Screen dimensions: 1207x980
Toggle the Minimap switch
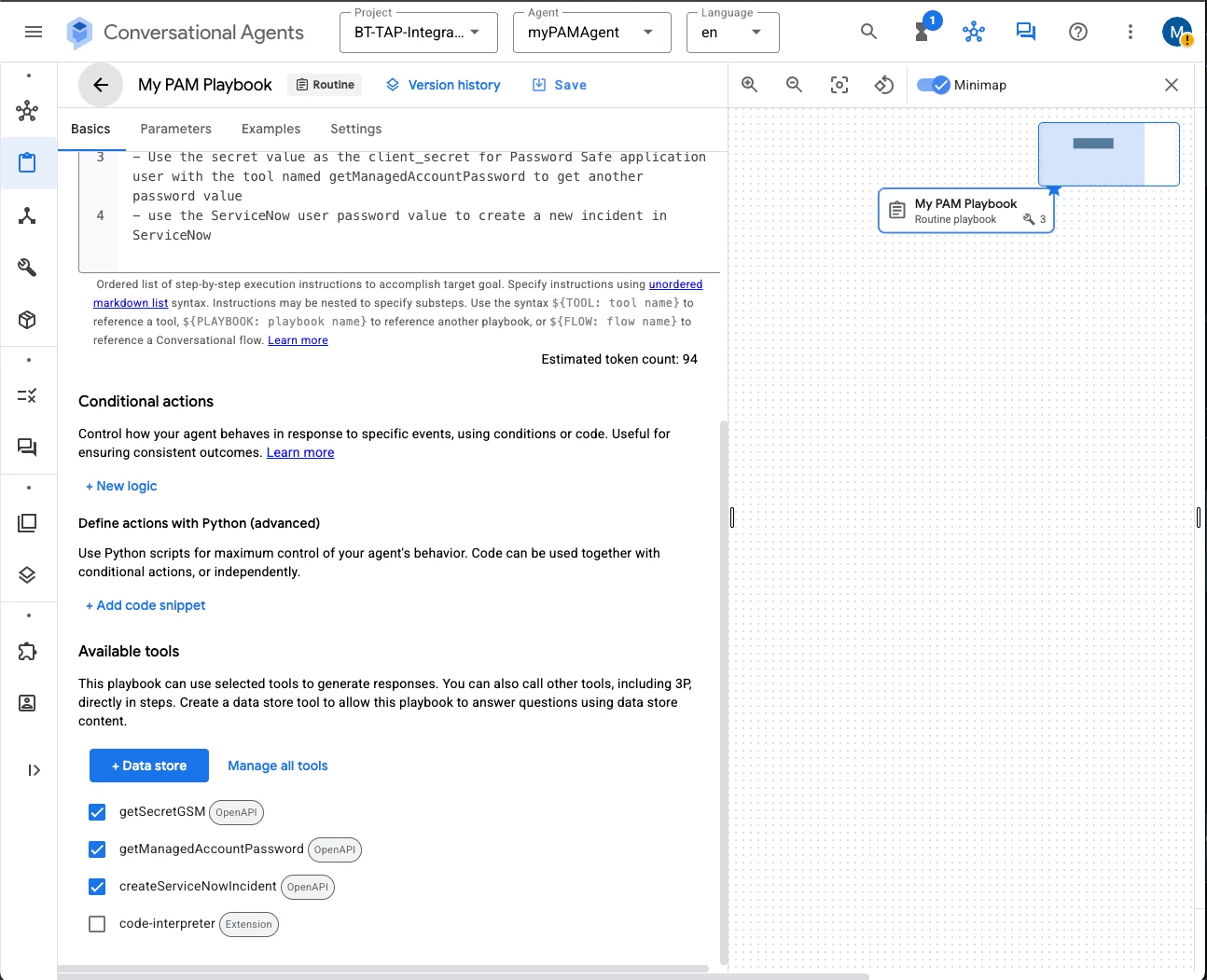click(x=933, y=85)
